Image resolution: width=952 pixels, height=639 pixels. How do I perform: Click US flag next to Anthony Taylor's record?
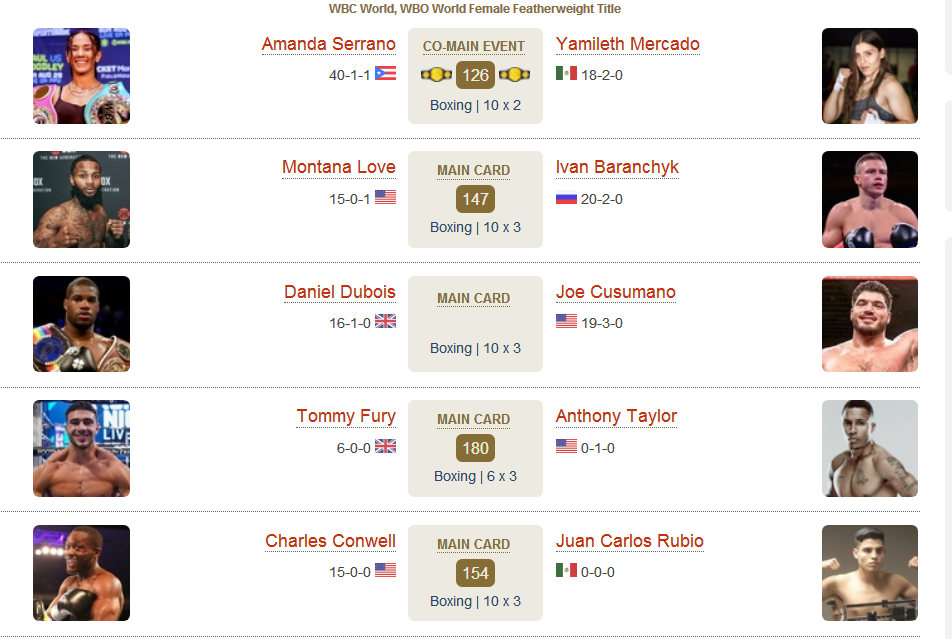[566, 446]
